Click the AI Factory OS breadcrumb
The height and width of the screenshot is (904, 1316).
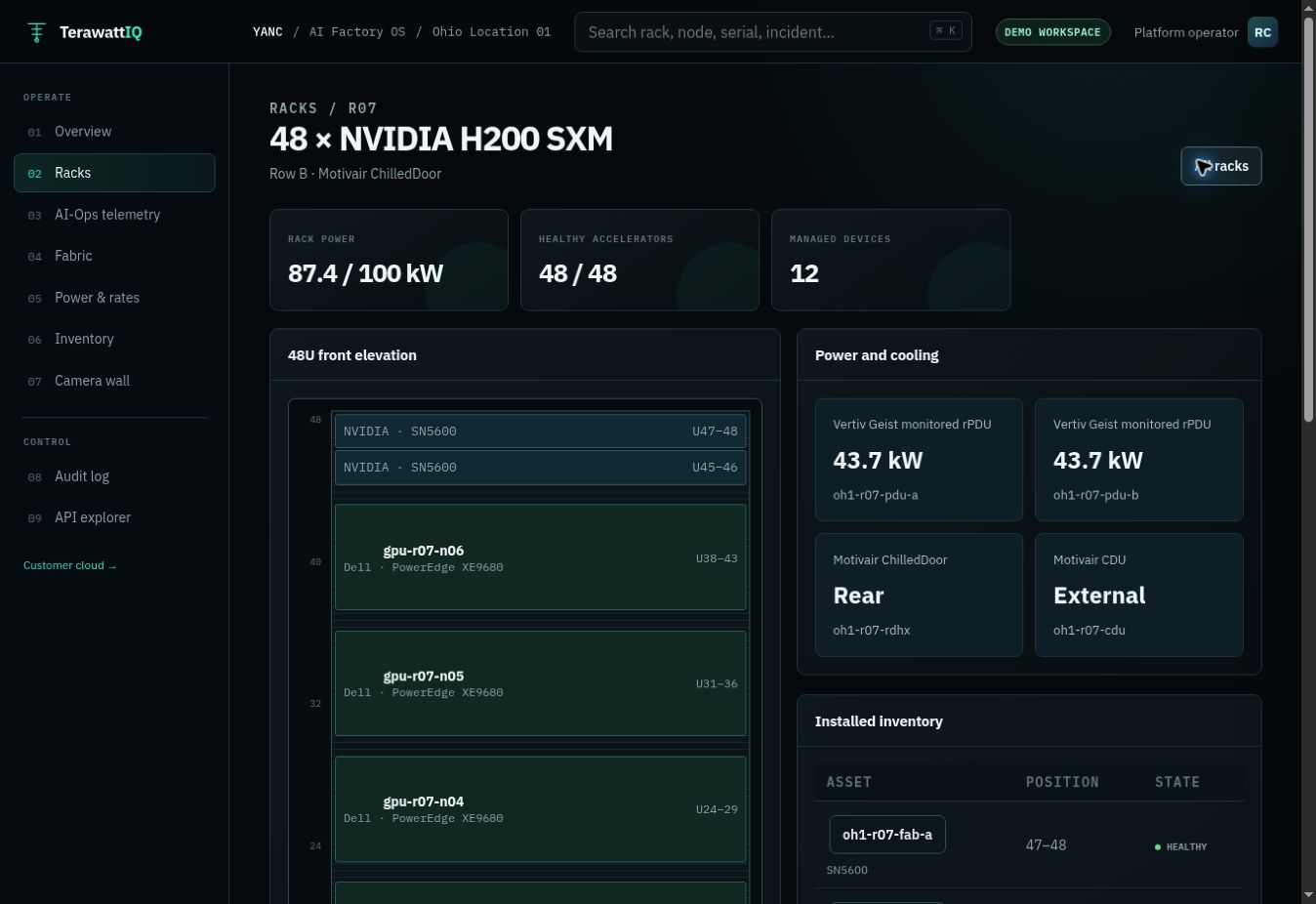pyautogui.click(x=357, y=32)
